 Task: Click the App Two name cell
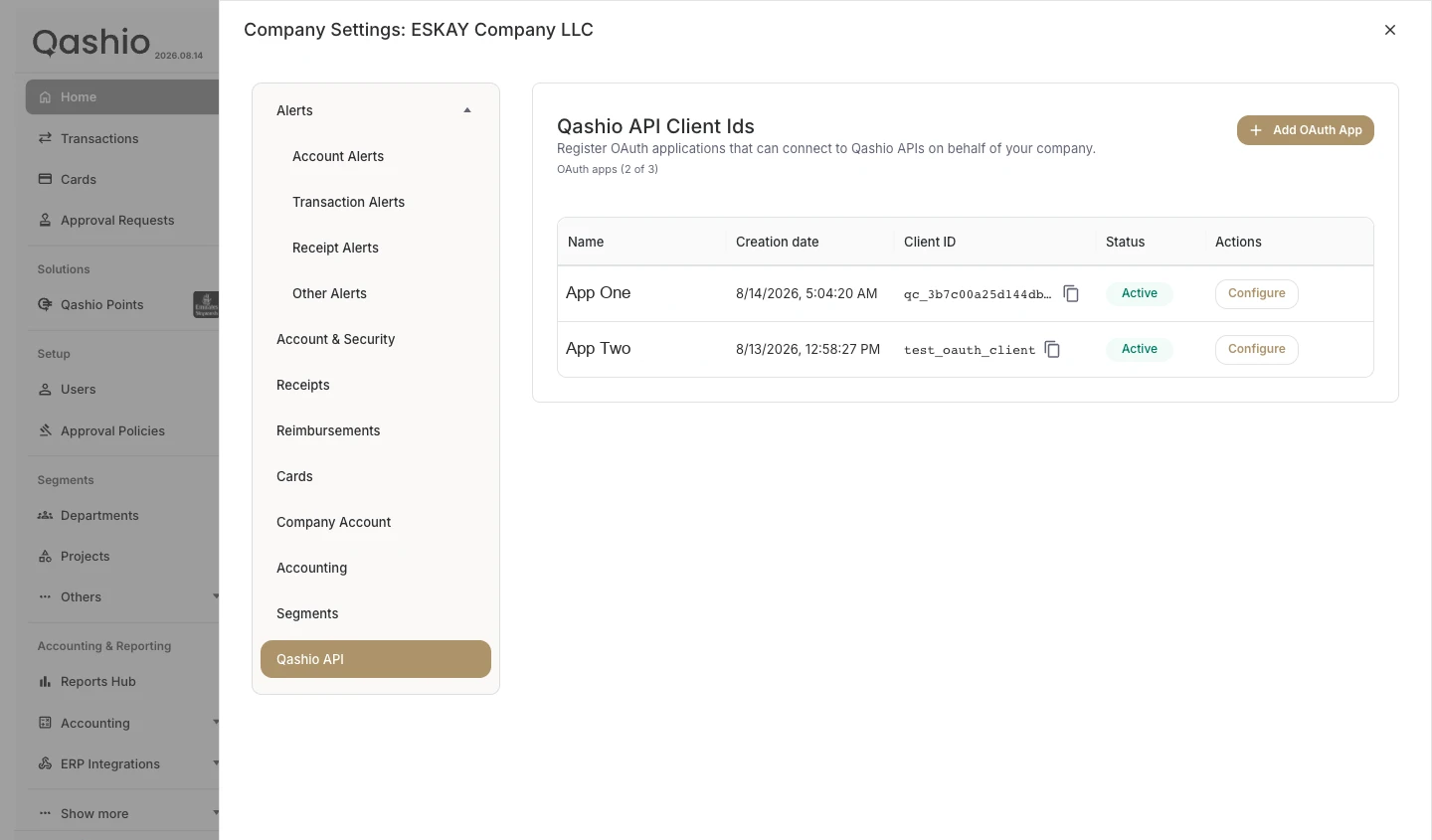(x=599, y=349)
